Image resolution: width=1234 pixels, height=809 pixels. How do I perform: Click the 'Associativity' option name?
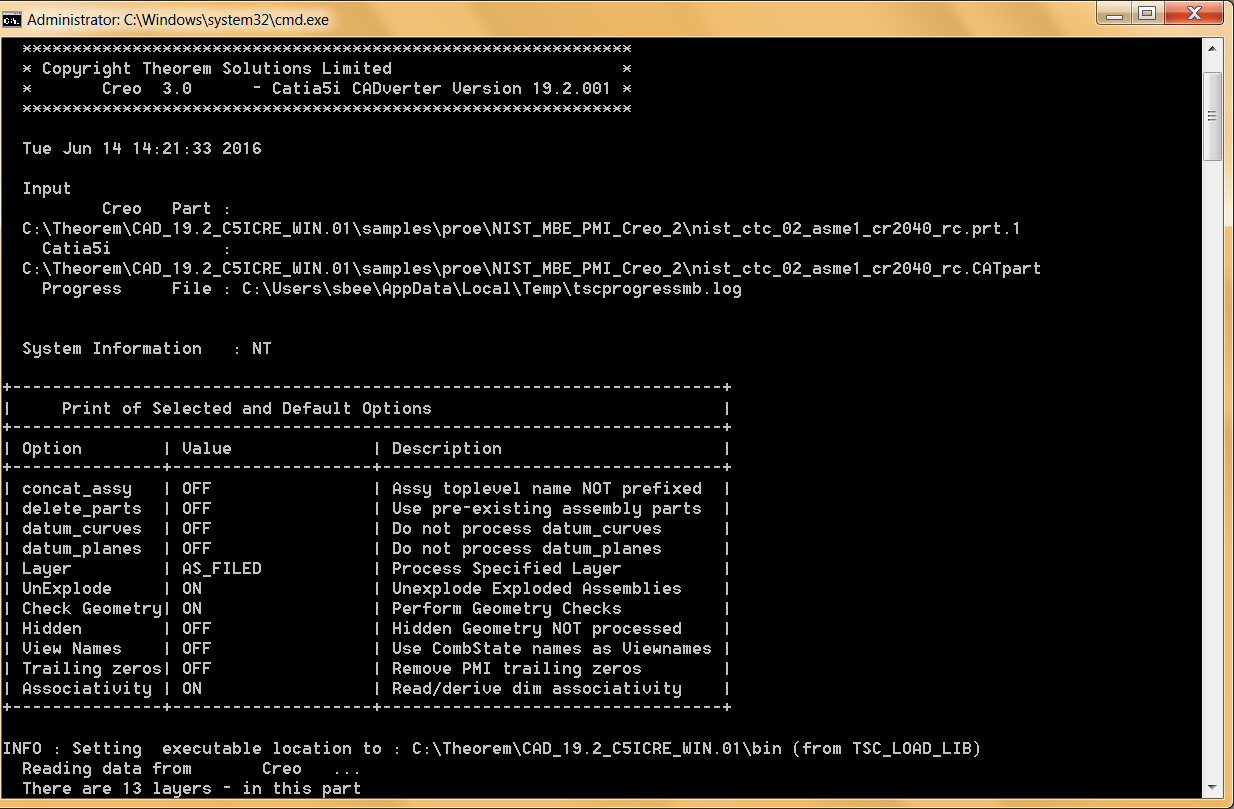(87, 688)
